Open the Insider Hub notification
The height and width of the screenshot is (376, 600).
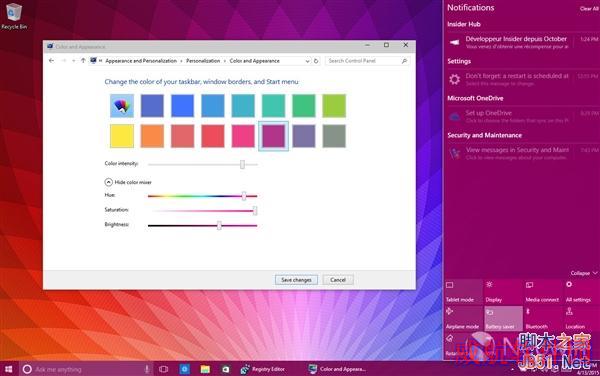point(522,42)
